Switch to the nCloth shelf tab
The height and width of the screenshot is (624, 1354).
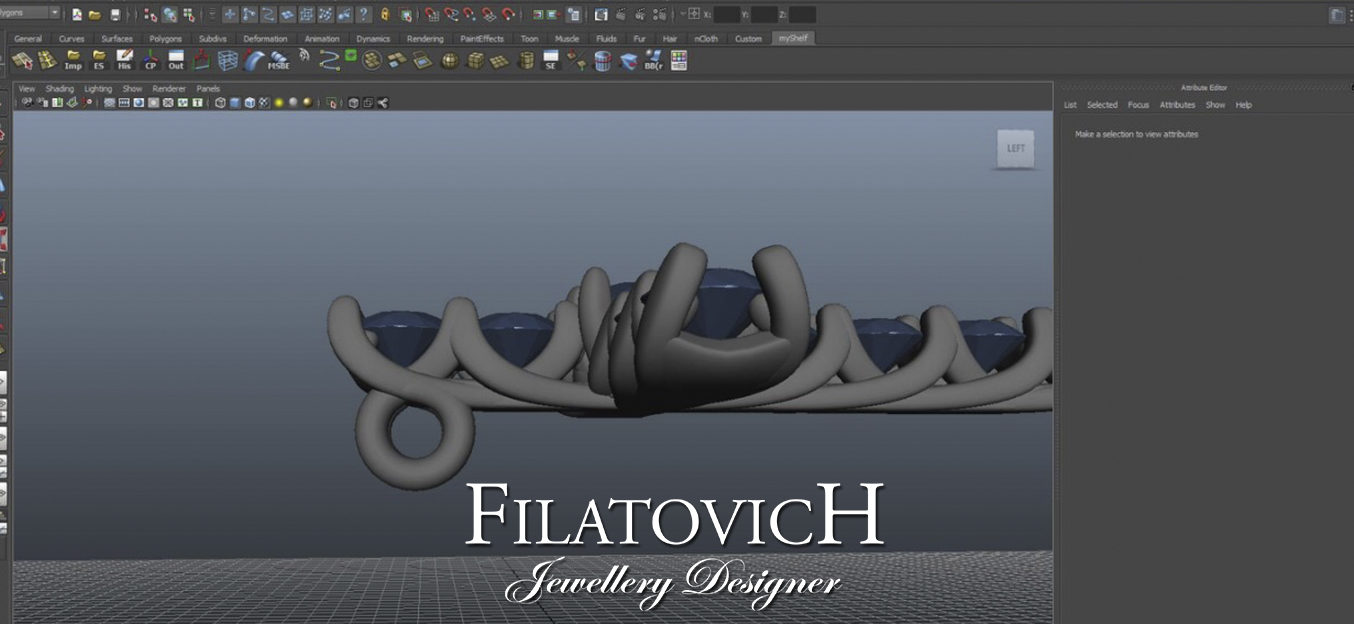point(706,39)
